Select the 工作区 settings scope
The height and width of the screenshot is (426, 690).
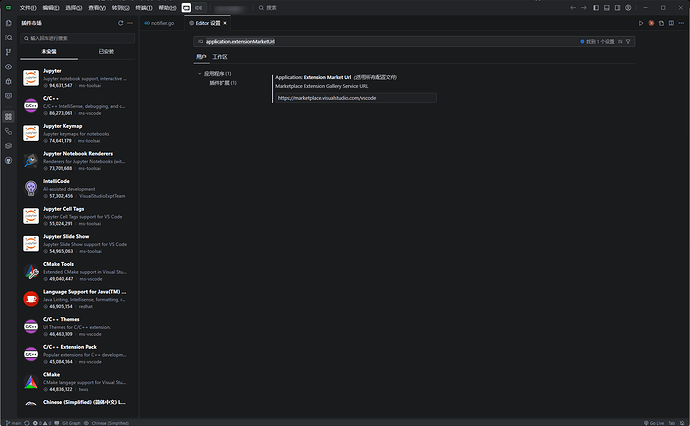click(233, 57)
